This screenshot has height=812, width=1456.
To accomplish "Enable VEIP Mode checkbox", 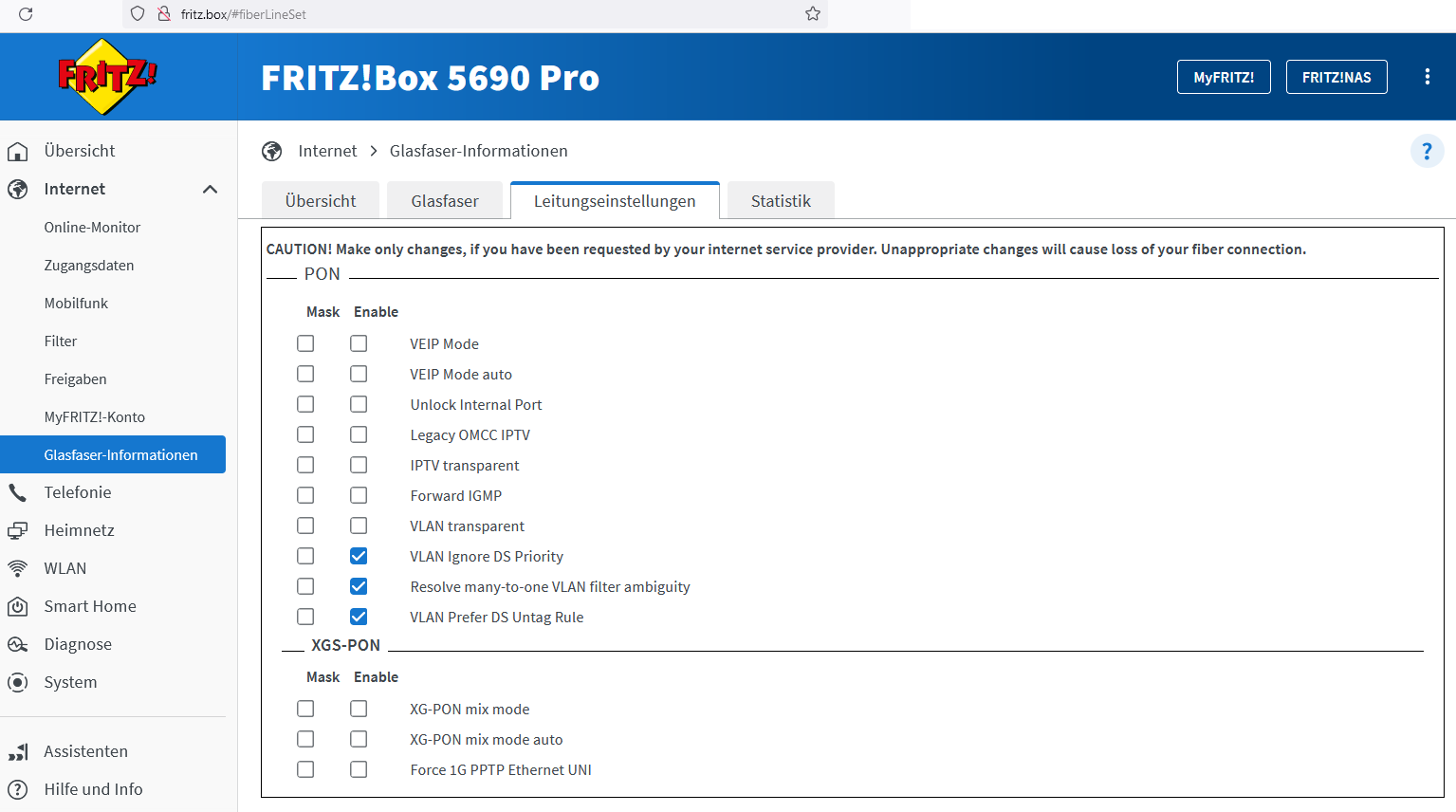I will coord(359,343).
